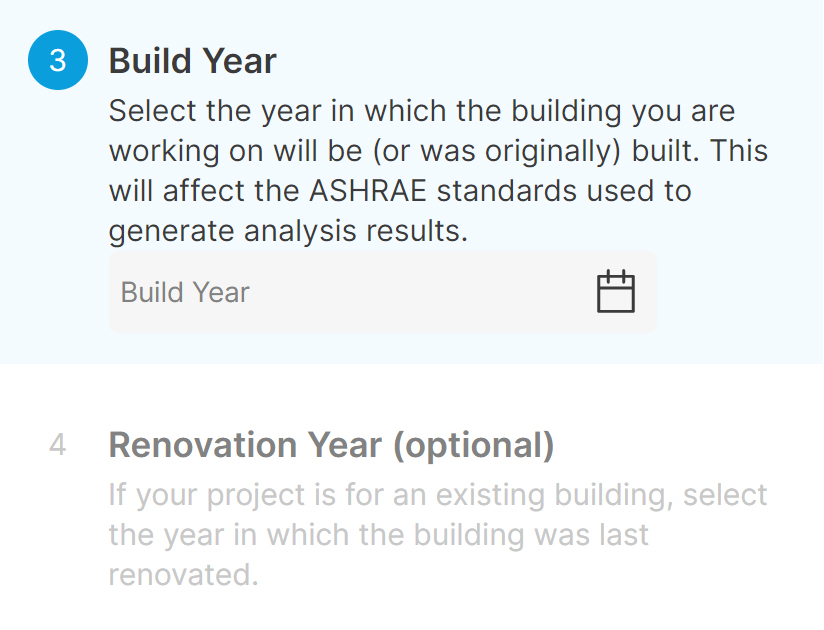Image resolution: width=824 pixels, height=630 pixels.
Task: Focus the Build Year input field
Action: (x=383, y=292)
